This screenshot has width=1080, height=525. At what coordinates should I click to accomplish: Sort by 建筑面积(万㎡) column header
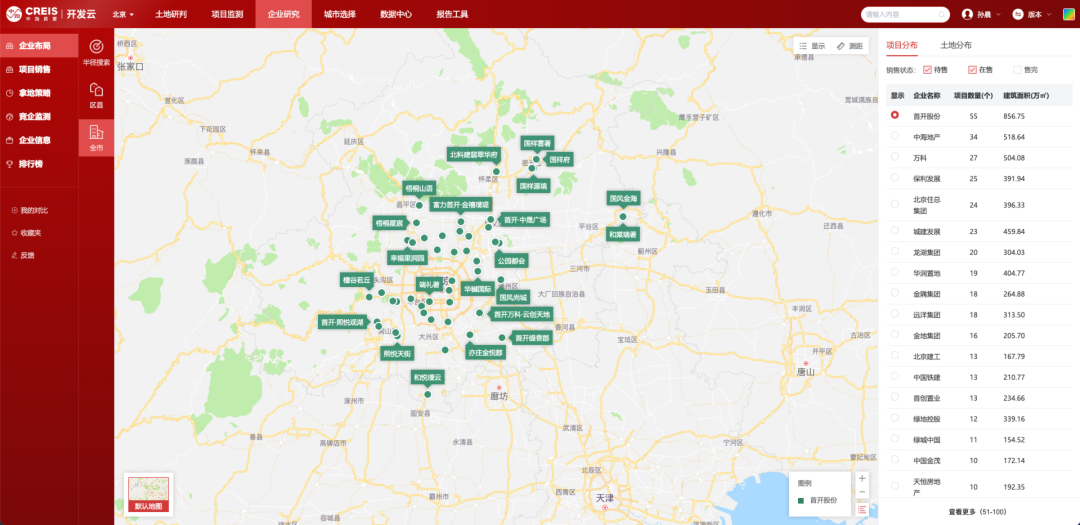click(x=1024, y=95)
